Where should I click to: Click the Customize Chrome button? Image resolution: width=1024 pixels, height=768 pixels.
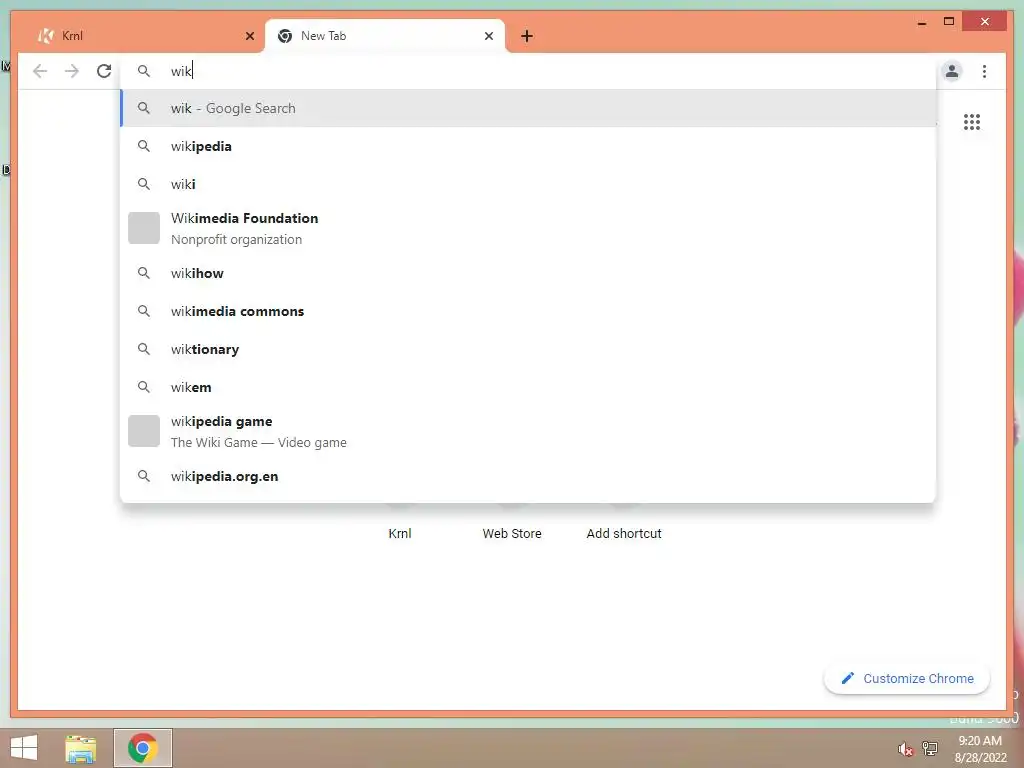[x=907, y=679]
